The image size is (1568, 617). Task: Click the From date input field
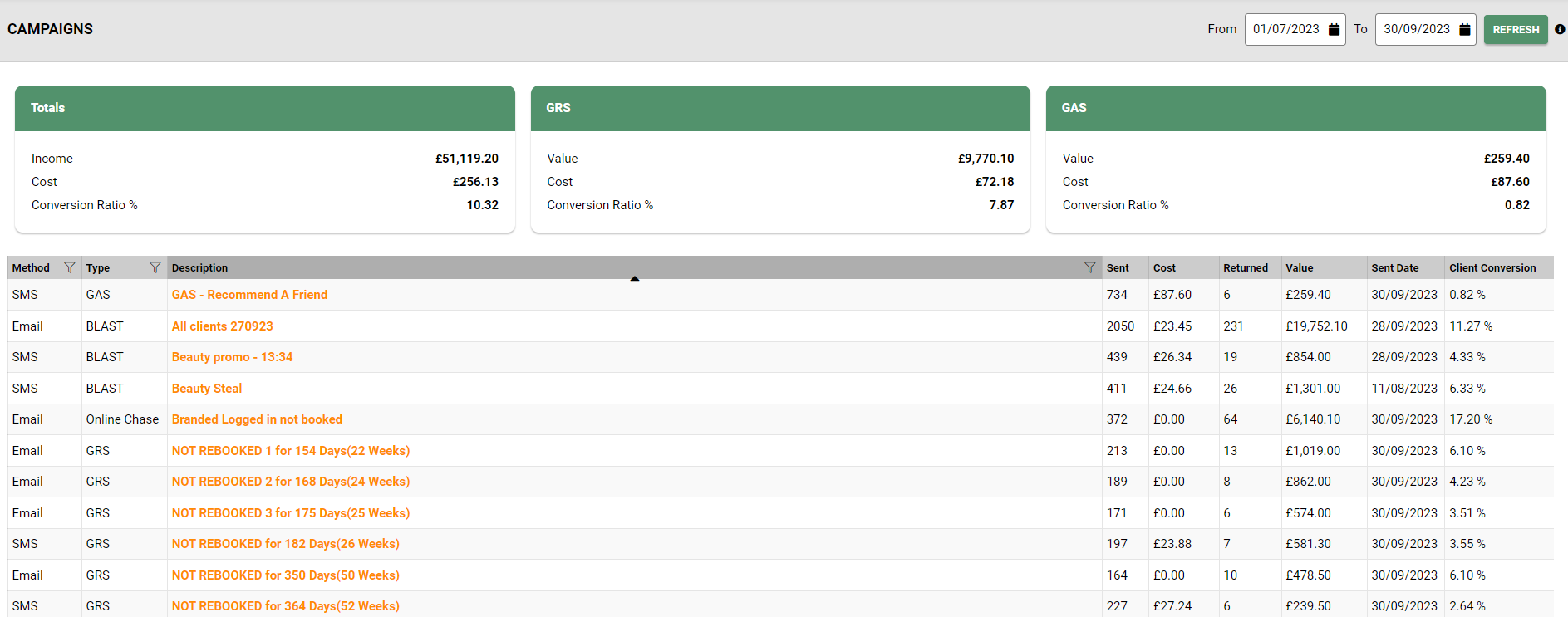coord(1285,29)
